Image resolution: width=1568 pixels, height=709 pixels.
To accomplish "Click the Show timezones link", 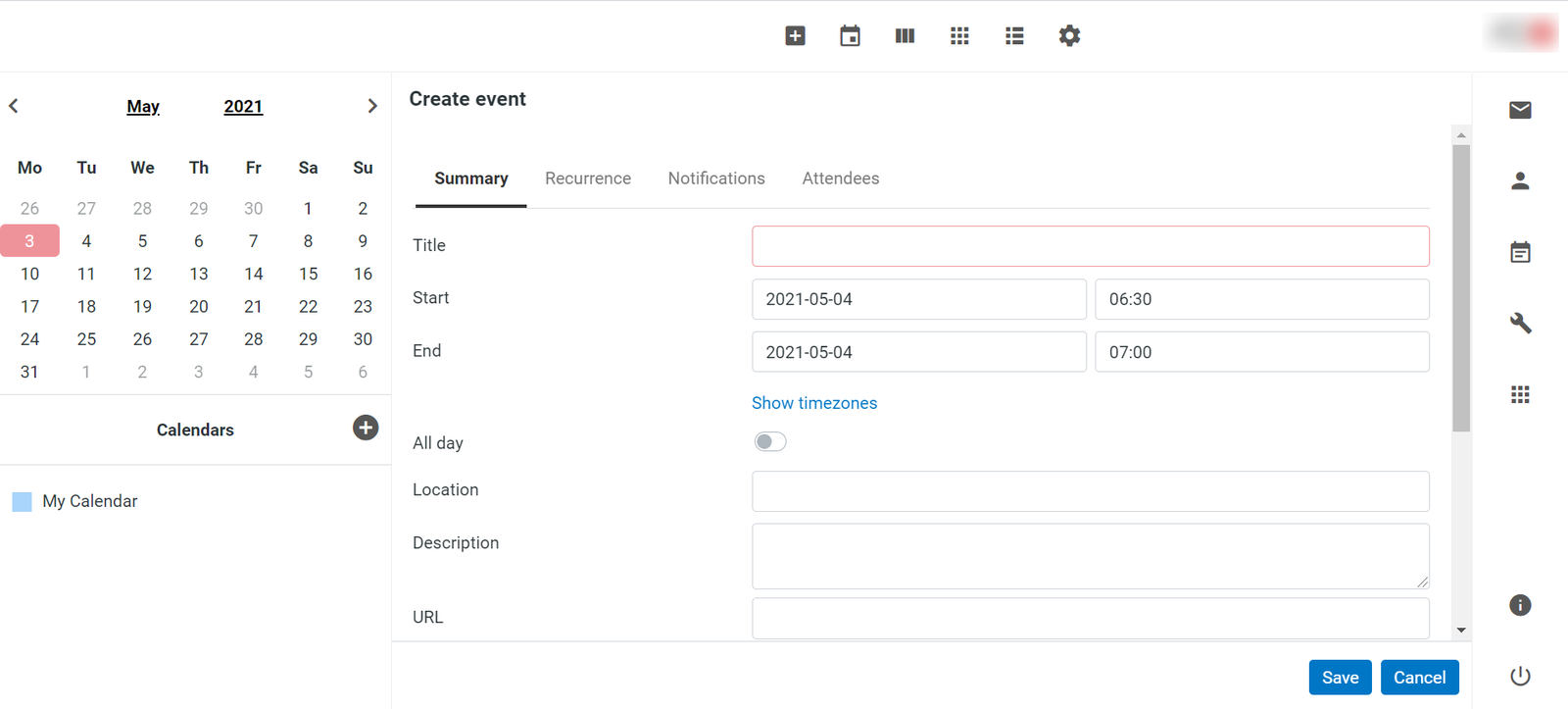I will pos(814,403).
